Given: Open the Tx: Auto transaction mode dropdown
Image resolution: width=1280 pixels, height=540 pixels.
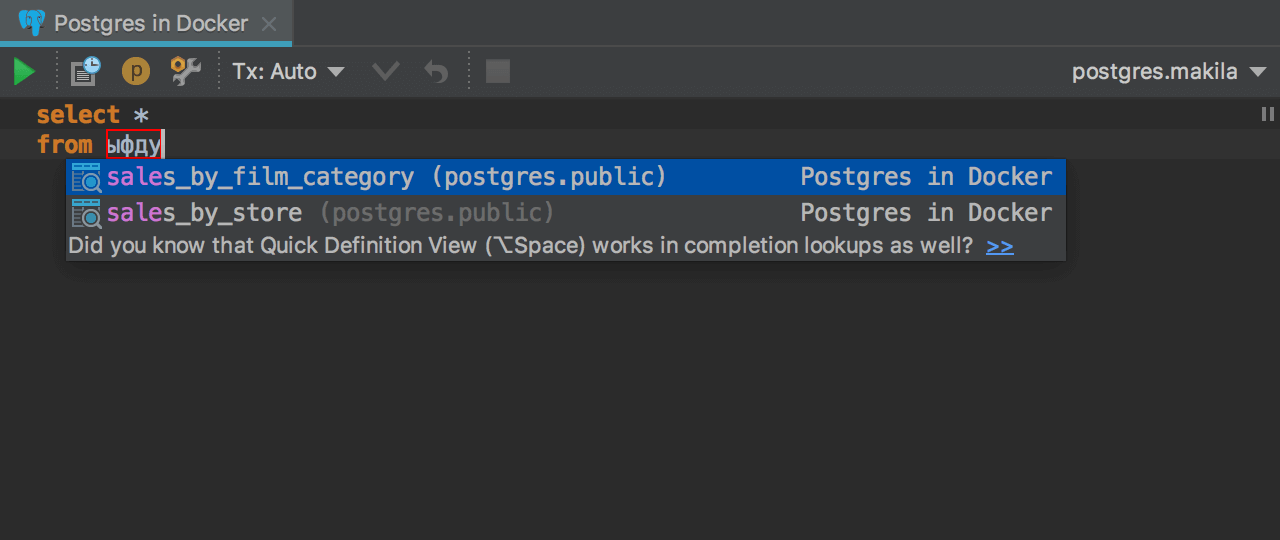Looking at the screenshot, I should pos(288,72).
